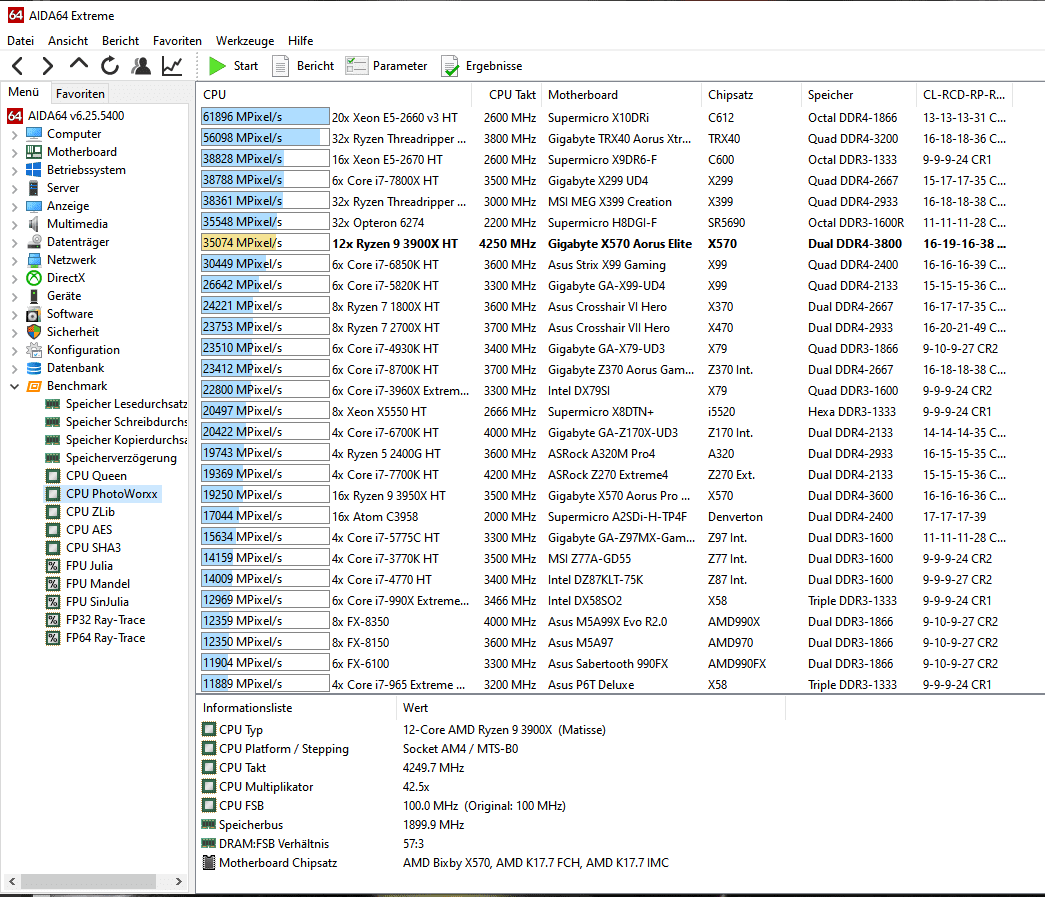The height and width of the screenshot is (897, 1045).
Task: Open Parameter settings toolbar icon
Action: pos(357,66)
